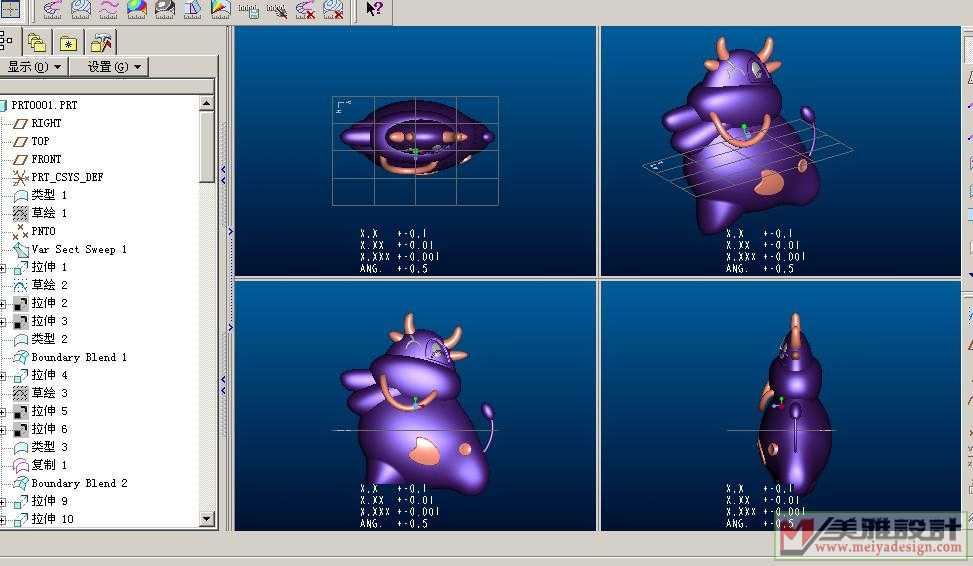Switch to the folder browser tab
This screenshot has width=973, height=566.
tap(37, 42)
